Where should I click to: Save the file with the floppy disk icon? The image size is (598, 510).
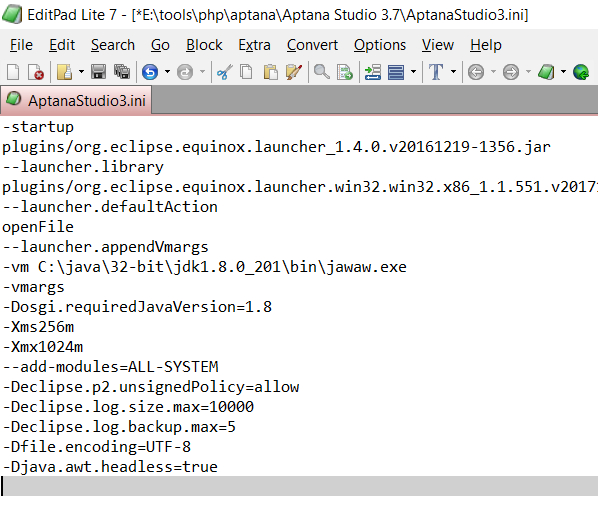point(98,72)
